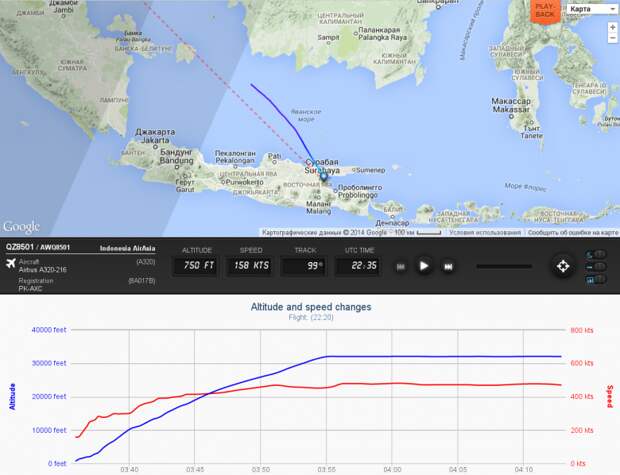
Task: Select flight number QZ8501 / AWQ8501
Action: tap(38, 247)
